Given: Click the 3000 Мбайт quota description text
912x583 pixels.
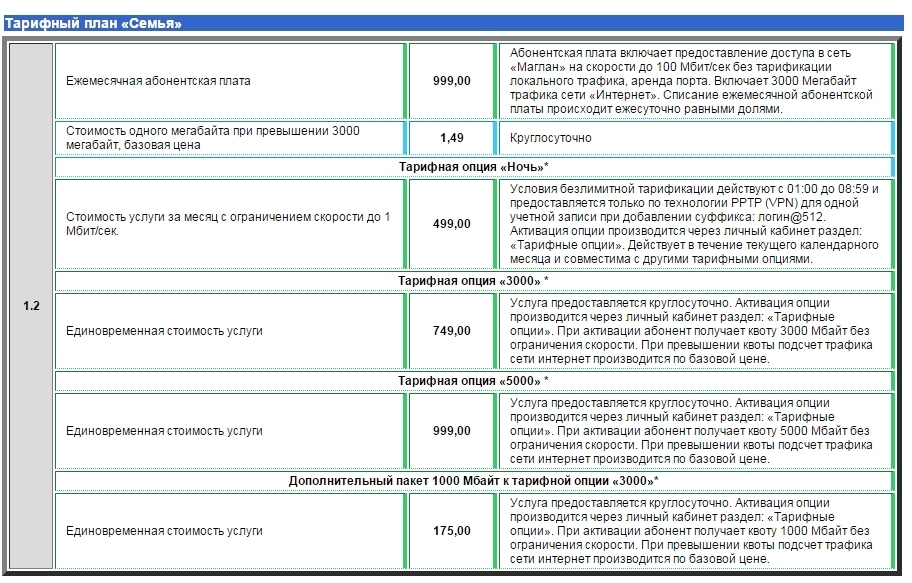Looking at the screenshot, I should 692,331.
